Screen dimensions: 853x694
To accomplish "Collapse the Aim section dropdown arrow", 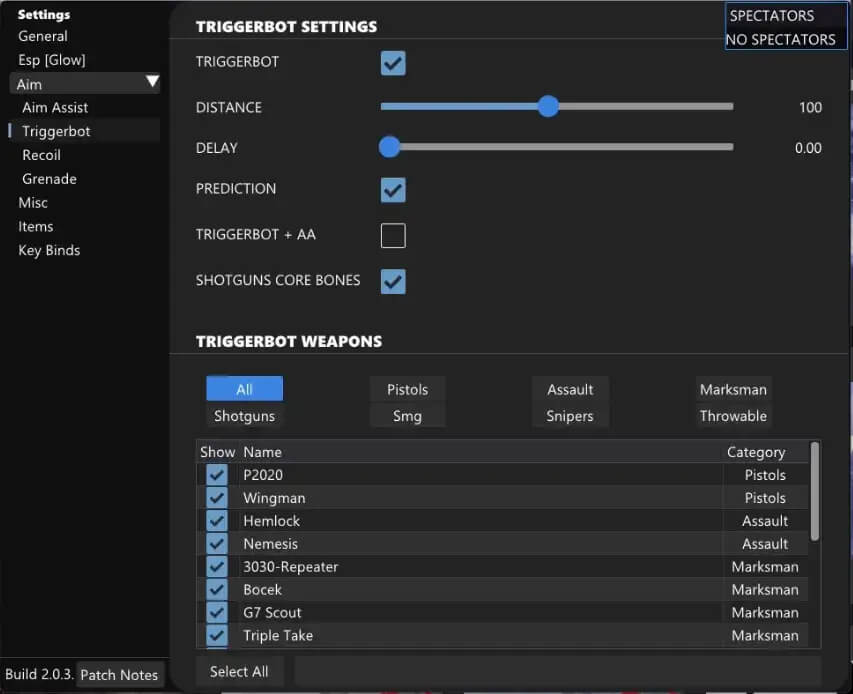I will point(152,83).
